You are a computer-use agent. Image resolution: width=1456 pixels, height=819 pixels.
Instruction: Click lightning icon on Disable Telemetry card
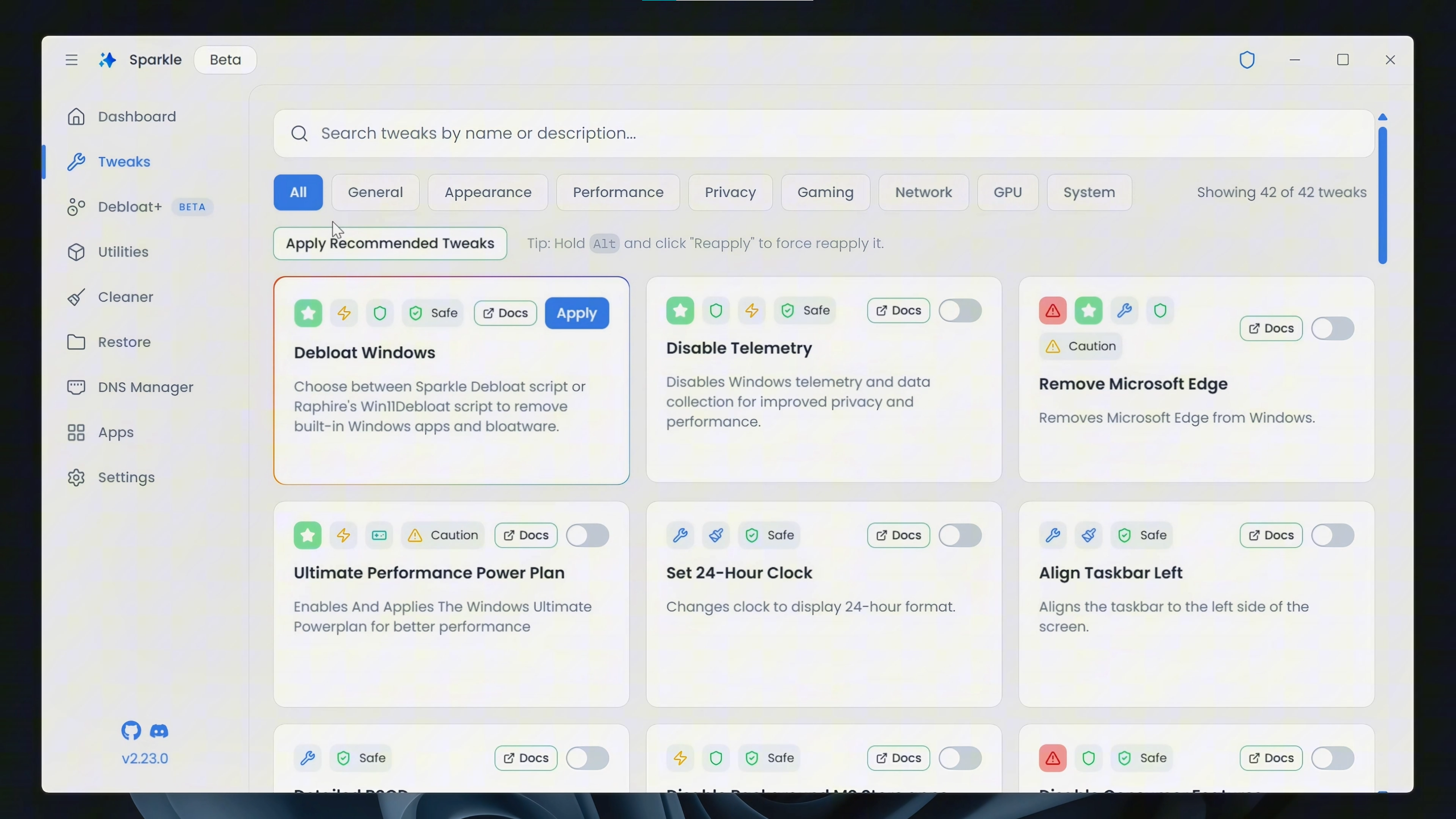[x=752, y=311]
